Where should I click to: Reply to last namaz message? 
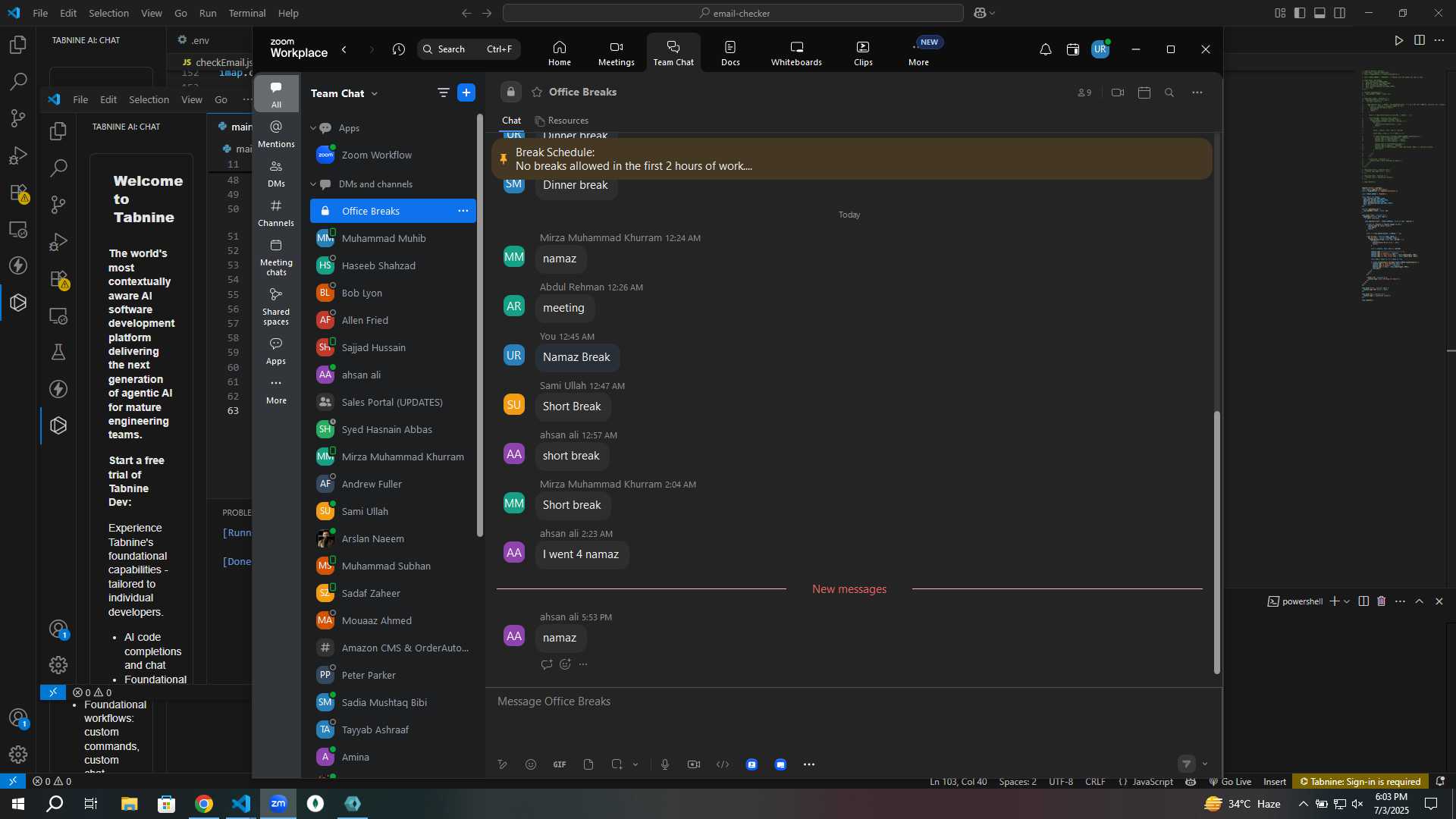click(546, 664)
